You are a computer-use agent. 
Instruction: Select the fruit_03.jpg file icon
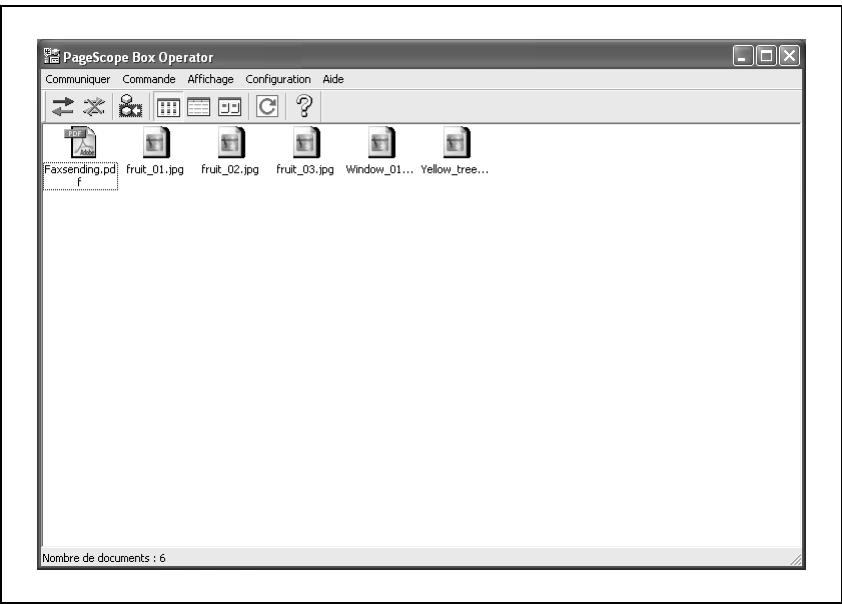click(x=306, y=143)
